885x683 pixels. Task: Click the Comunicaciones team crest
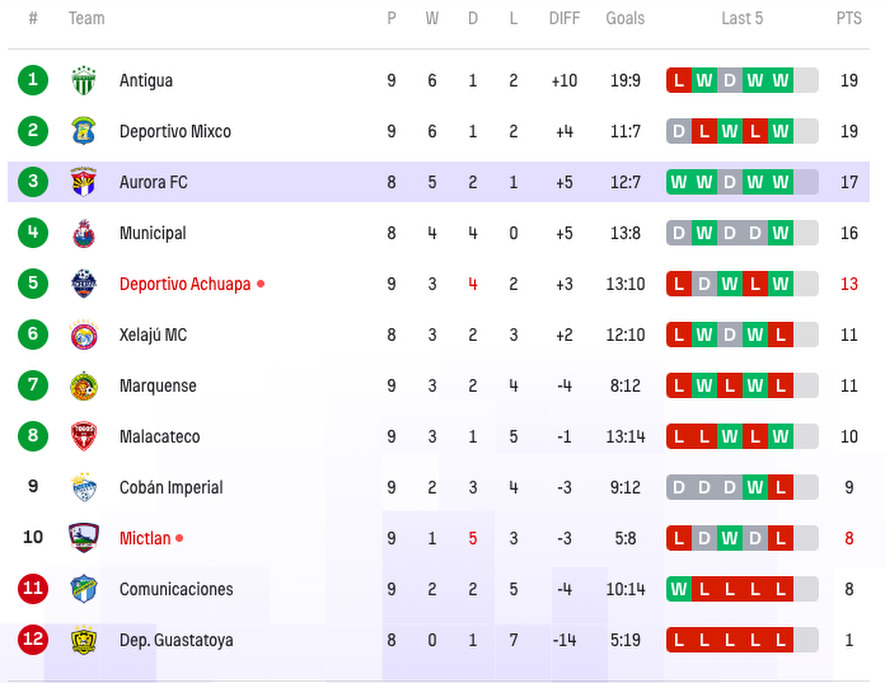84,589
